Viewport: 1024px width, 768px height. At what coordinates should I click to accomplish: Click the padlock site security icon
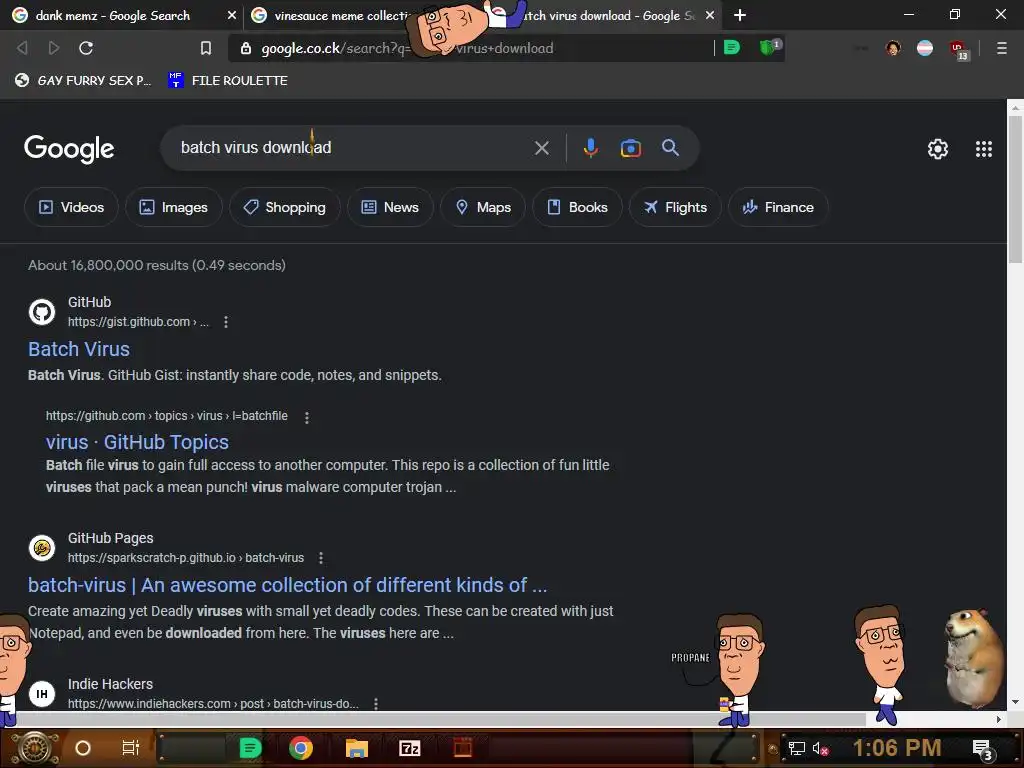[x=246, y=48]
